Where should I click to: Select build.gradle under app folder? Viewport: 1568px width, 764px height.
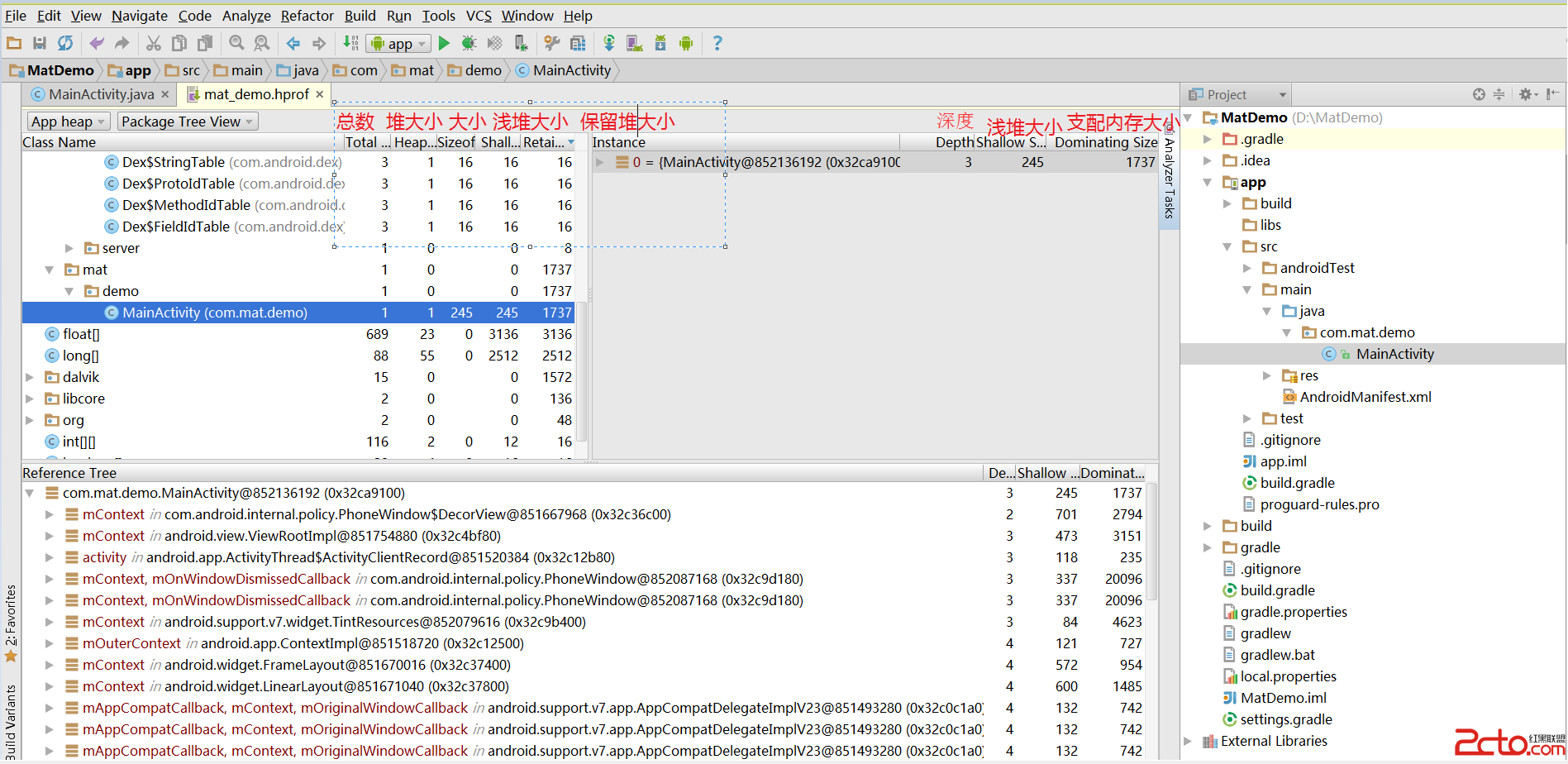pos(1296,483)
